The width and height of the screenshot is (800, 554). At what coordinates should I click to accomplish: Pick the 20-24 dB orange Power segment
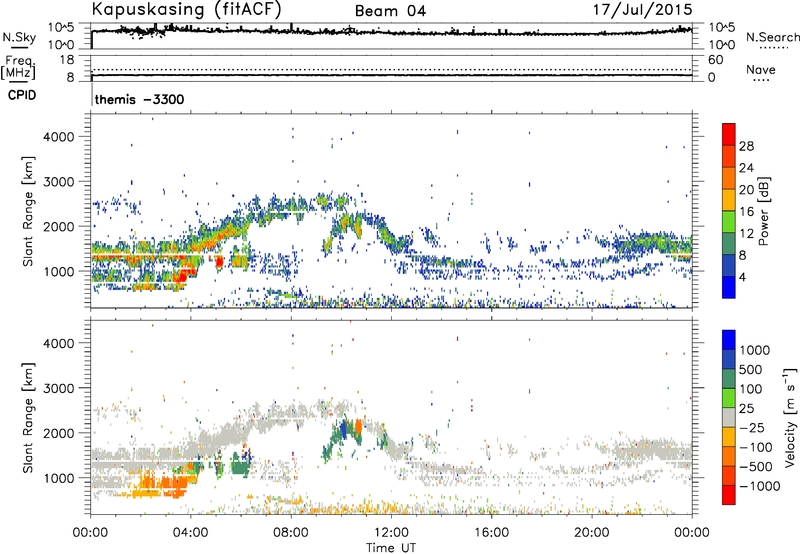pos(729,178)
